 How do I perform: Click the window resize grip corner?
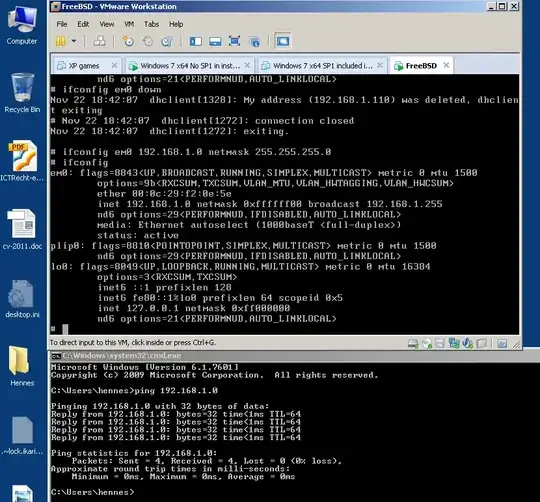coord(517,344)
